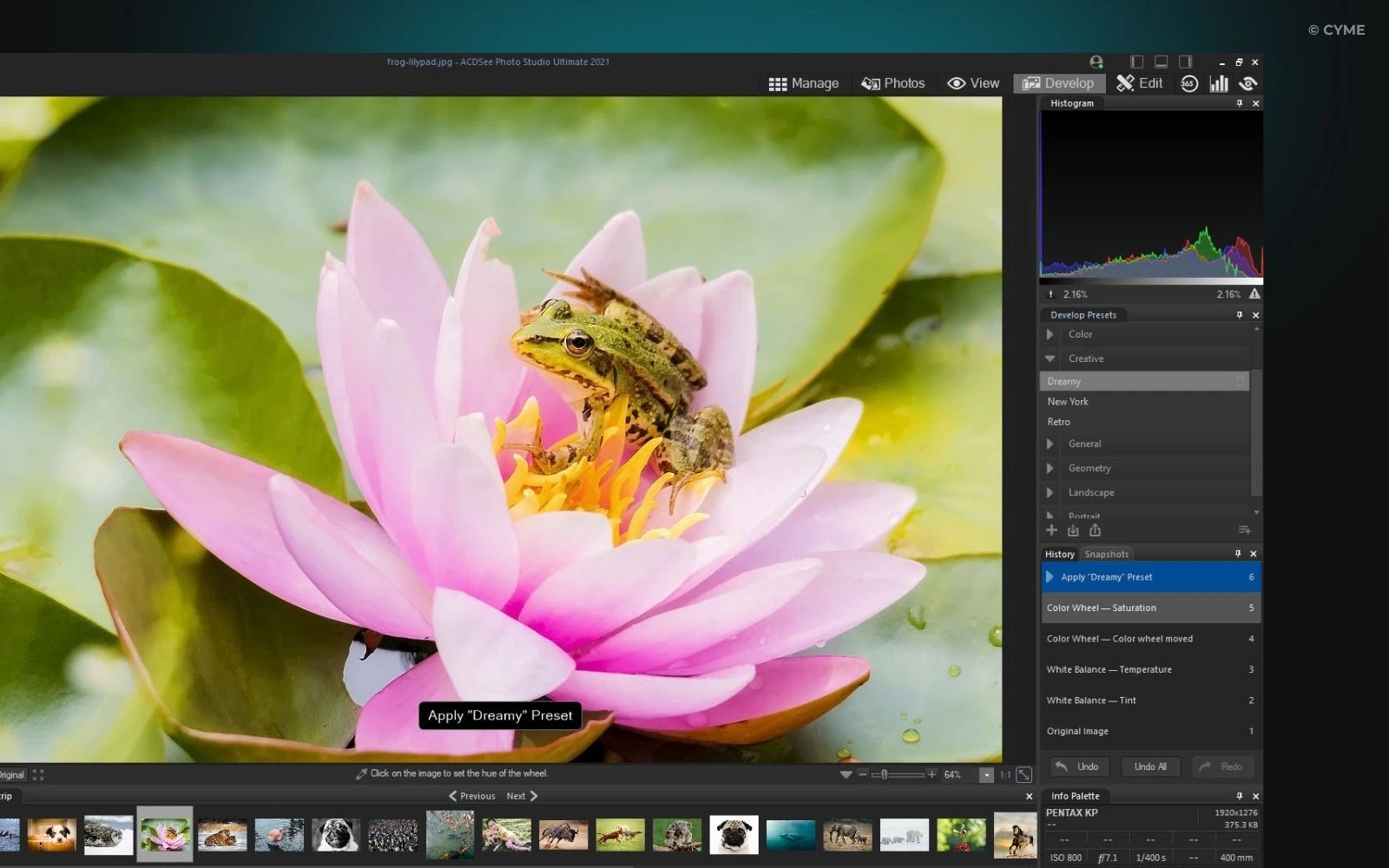Close the filmstrip panel
This screenshot has width=1389, height=868.
pos(1029,796)
